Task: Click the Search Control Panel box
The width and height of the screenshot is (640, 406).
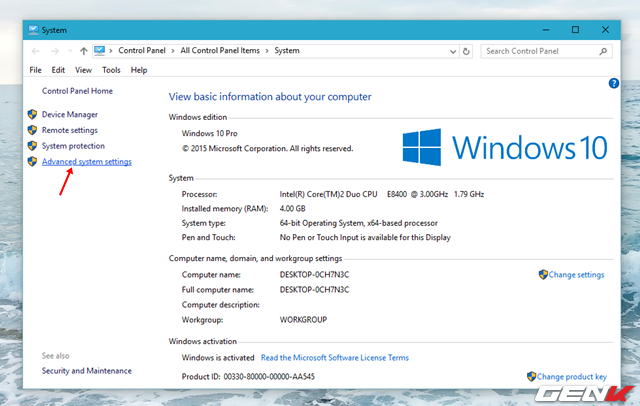Action: pyautogui.click(x=534, y=50)
